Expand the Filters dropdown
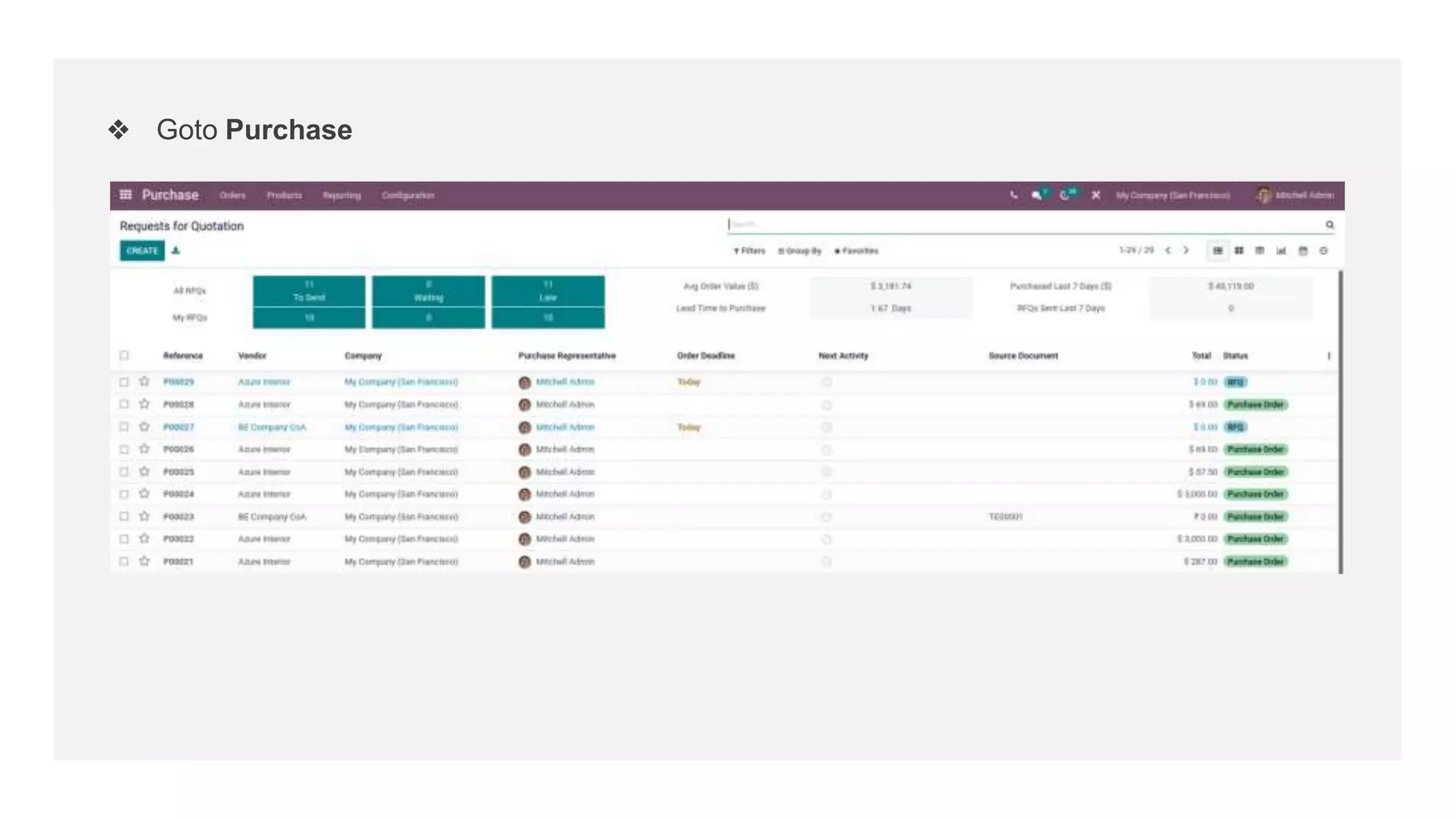Viewport: 1456px width, 819px height. click(749, 251)
